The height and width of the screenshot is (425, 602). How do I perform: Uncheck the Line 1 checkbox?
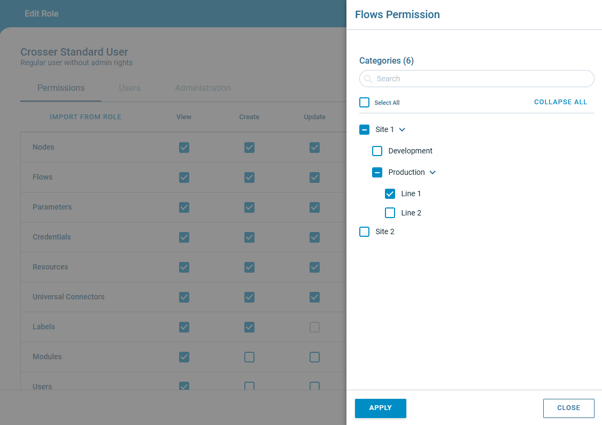click(x=390, y=194)
